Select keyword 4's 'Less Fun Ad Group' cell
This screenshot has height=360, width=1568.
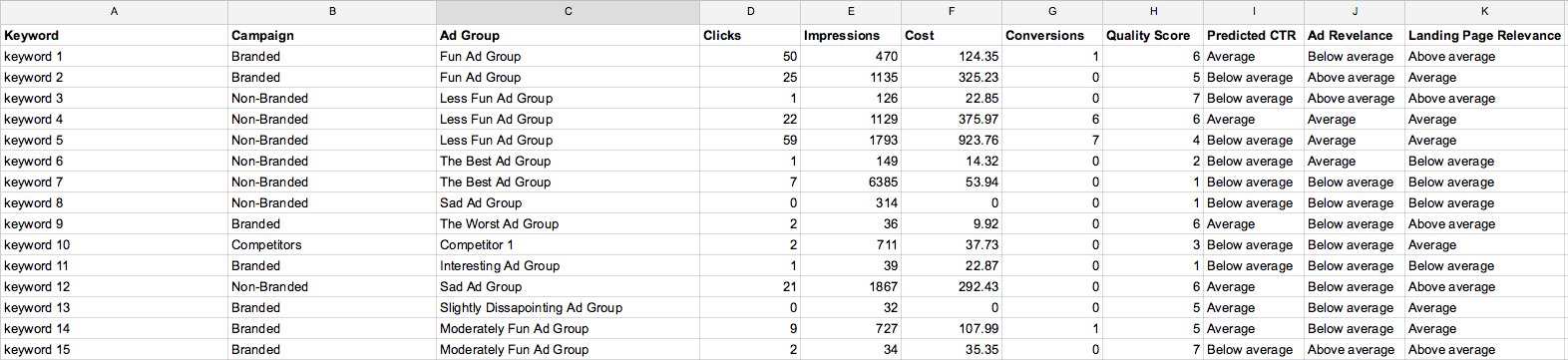point(568,119)
